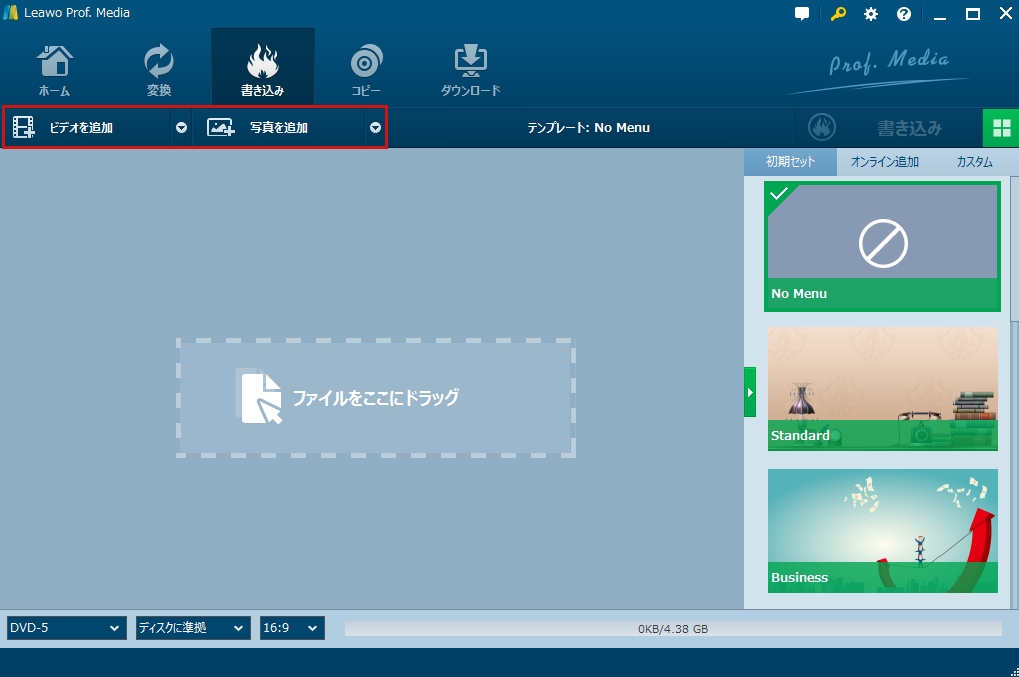Switch to the オンライン追加 tab
Viewport: 1019px width, 677px height.
tap(884, 162)
